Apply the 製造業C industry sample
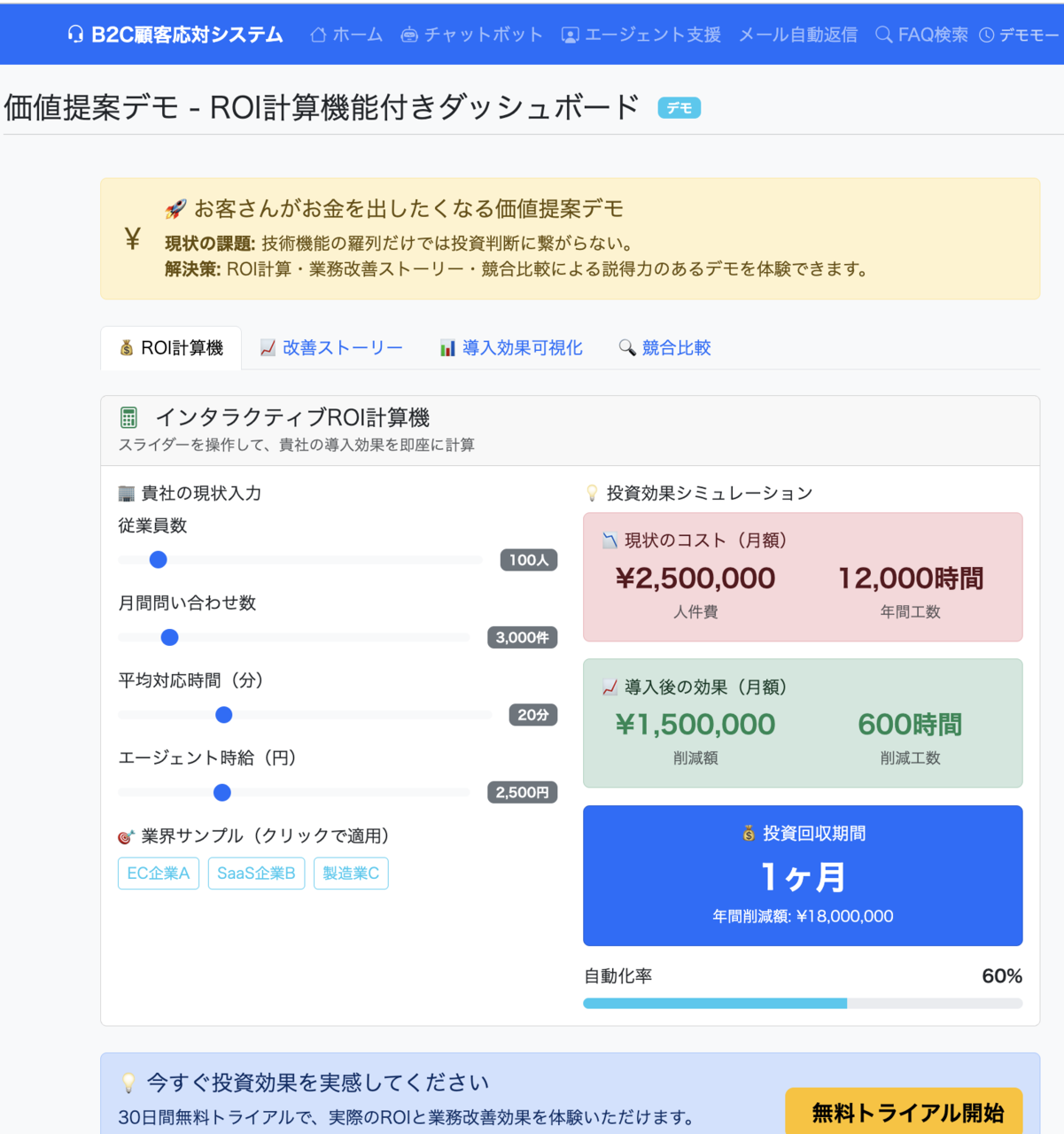The height and width of the screenshot is (1134, 1064). tap(351, 873)
